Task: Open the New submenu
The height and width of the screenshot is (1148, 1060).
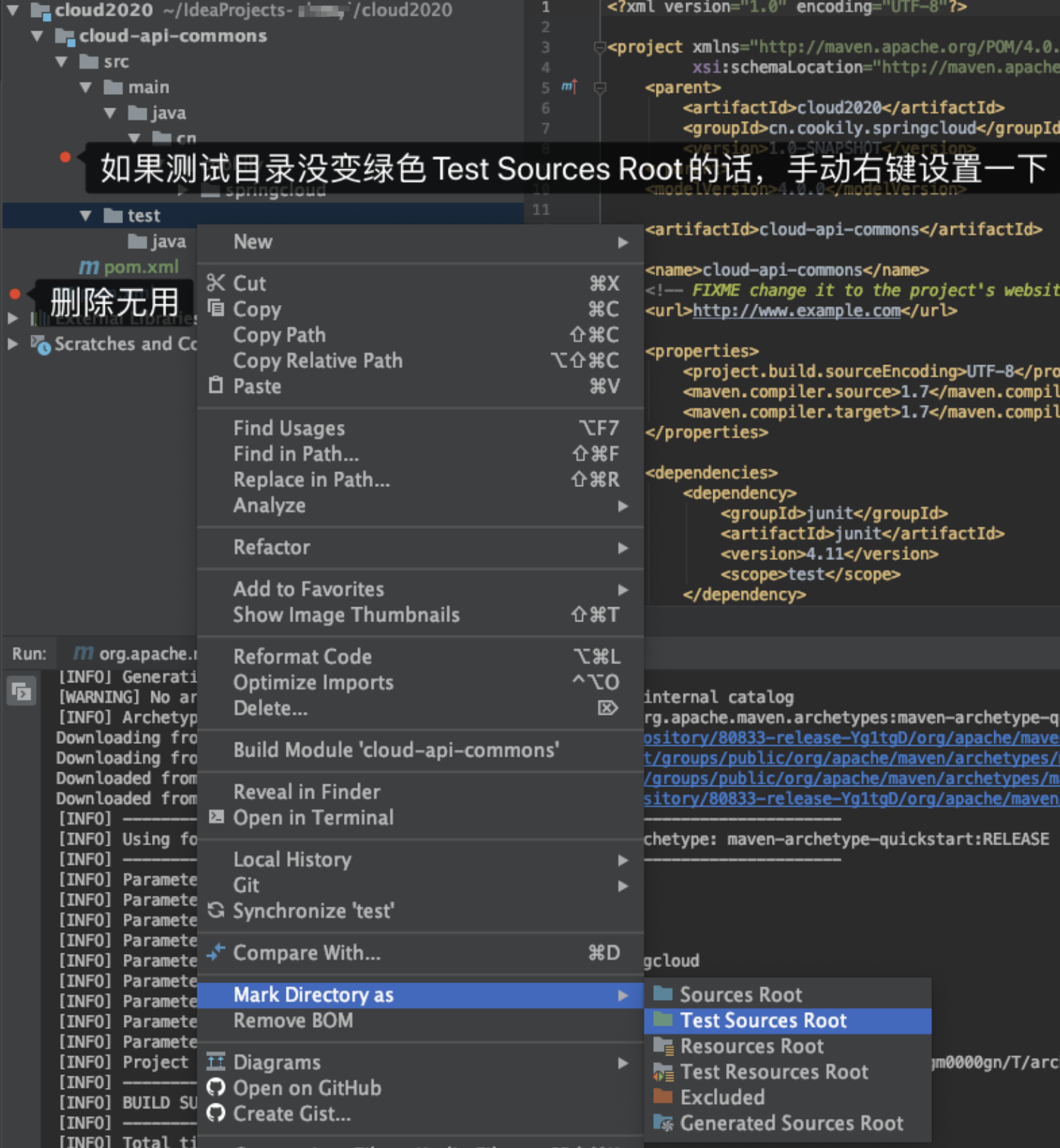Action: click(420, 242)
